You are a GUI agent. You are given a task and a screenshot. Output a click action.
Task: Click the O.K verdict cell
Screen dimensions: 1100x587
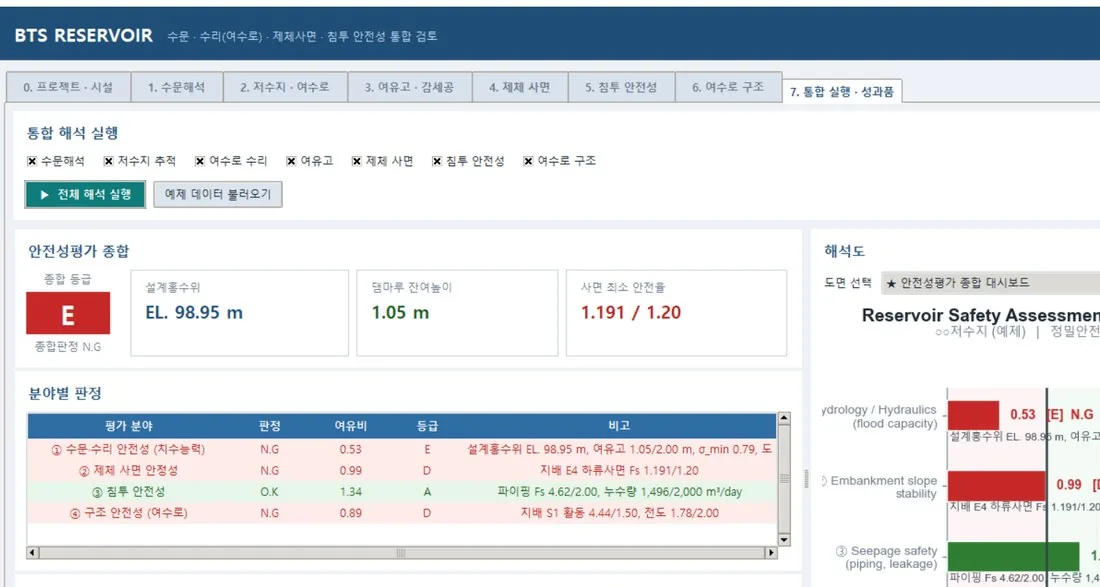269,492
